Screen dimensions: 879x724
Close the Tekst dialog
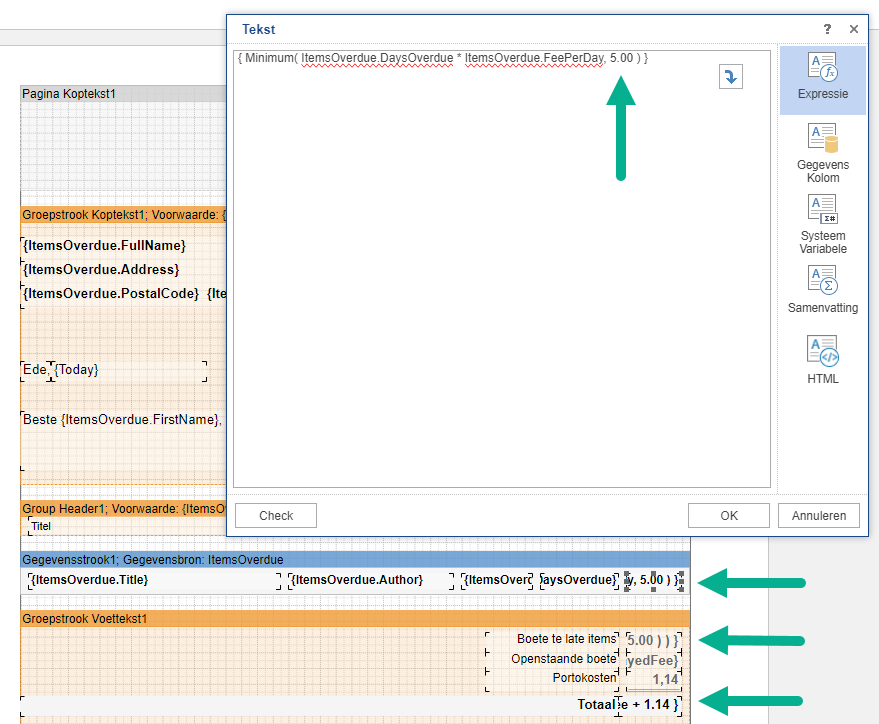coord(854,30)
